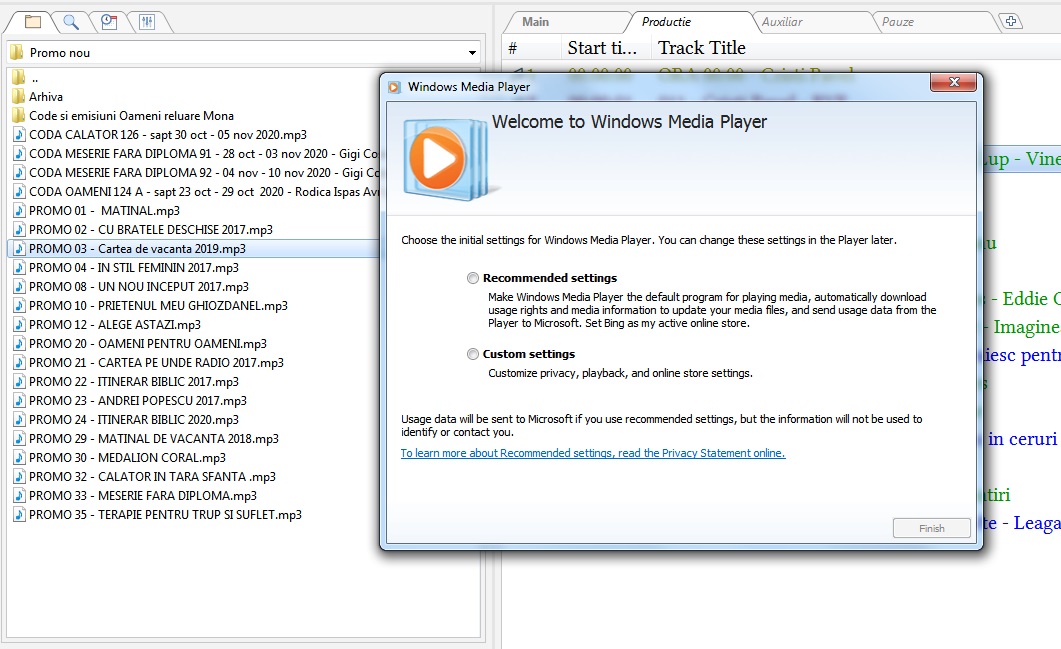Select PROMO 23 - ANDREI POPESCU 2017.mp3
Screen dimensions: 1061x649
tap(138, 400)
